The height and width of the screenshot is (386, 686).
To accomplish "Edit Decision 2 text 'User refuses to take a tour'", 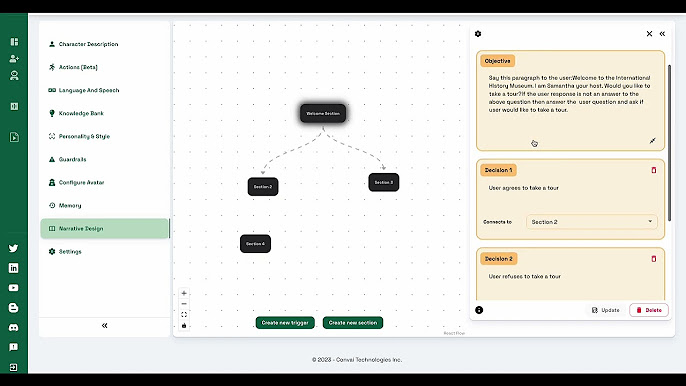I will [x=525, y=277].
